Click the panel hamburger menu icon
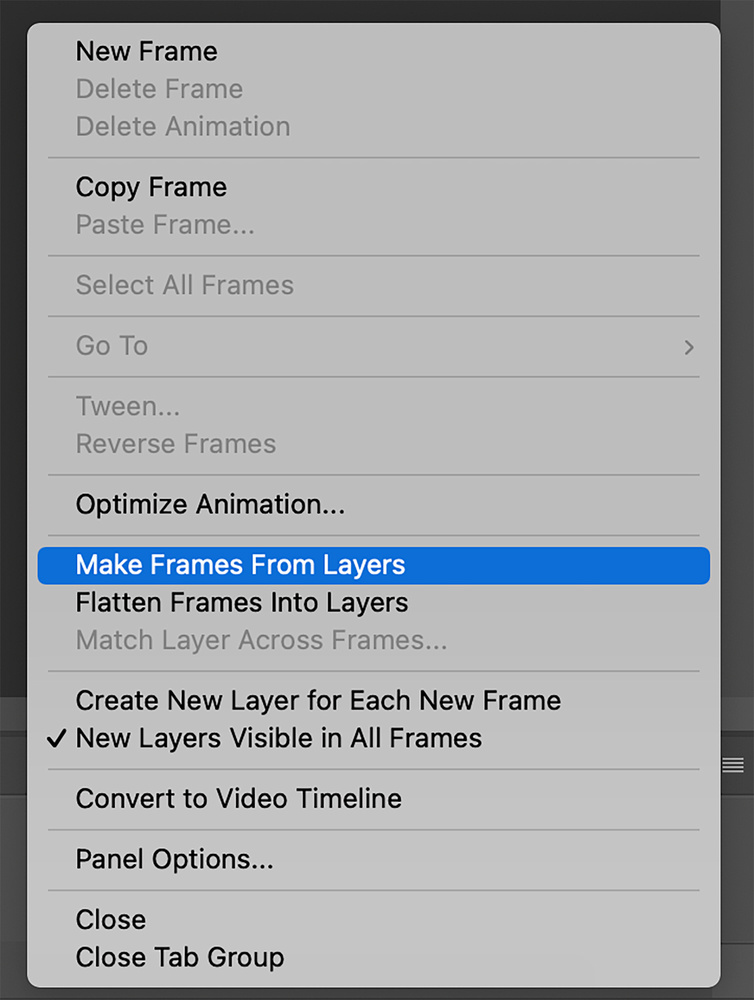Viewport: 754px width, 1000px height. click(x=732, y=765)
